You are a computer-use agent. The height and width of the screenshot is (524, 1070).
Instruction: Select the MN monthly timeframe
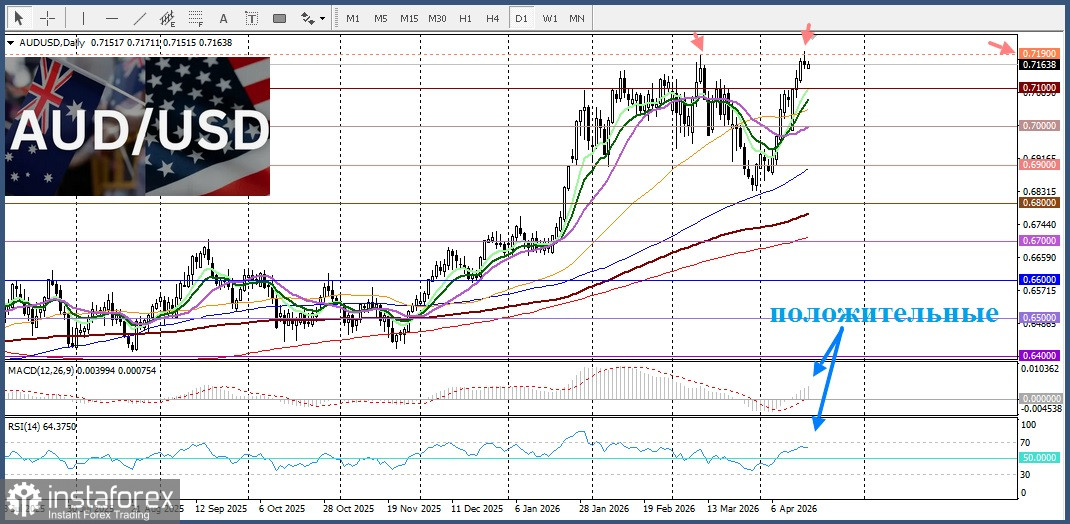(577, 18)
